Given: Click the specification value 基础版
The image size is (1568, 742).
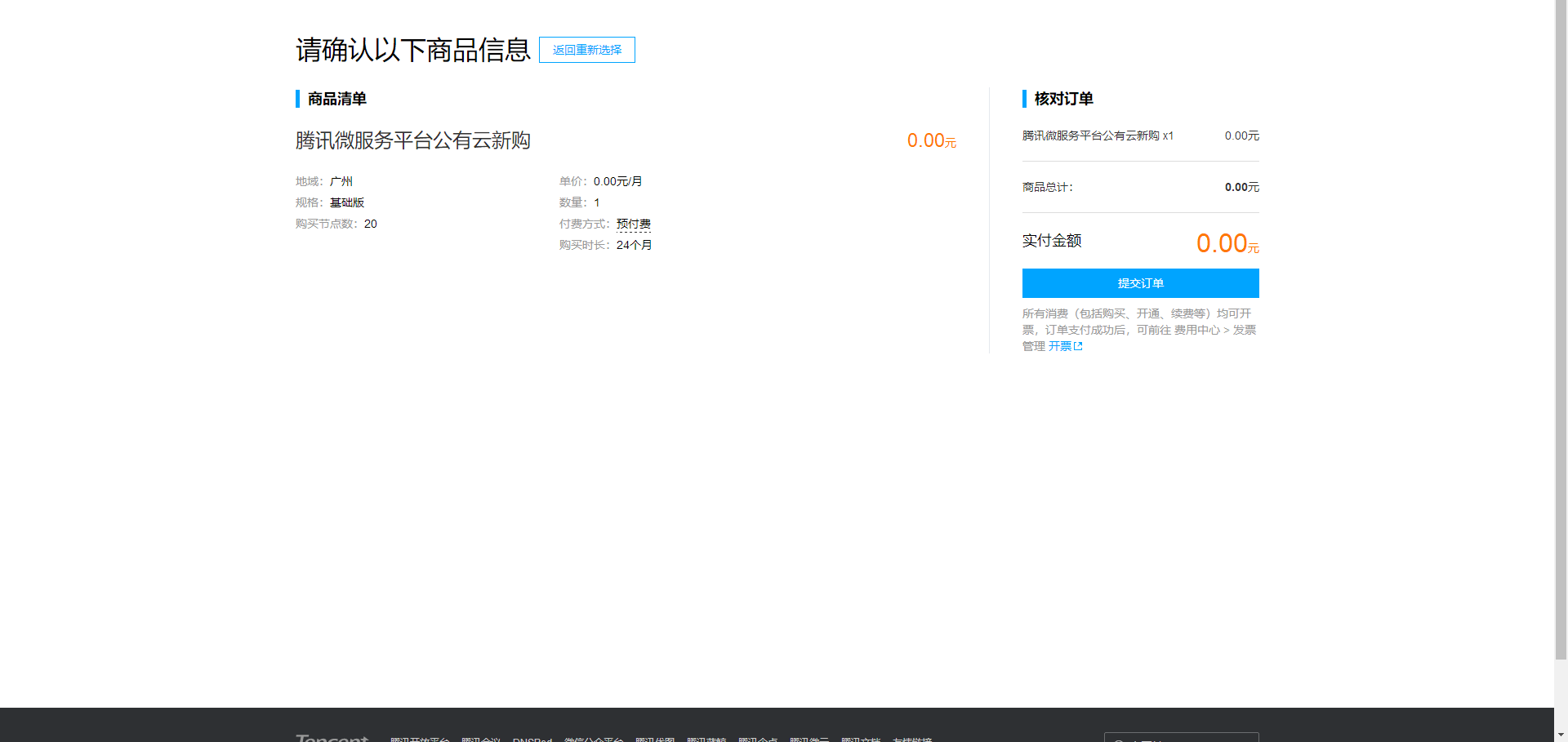Looking at the screenshot, I should pyautogui.click(x=347, y=202).
